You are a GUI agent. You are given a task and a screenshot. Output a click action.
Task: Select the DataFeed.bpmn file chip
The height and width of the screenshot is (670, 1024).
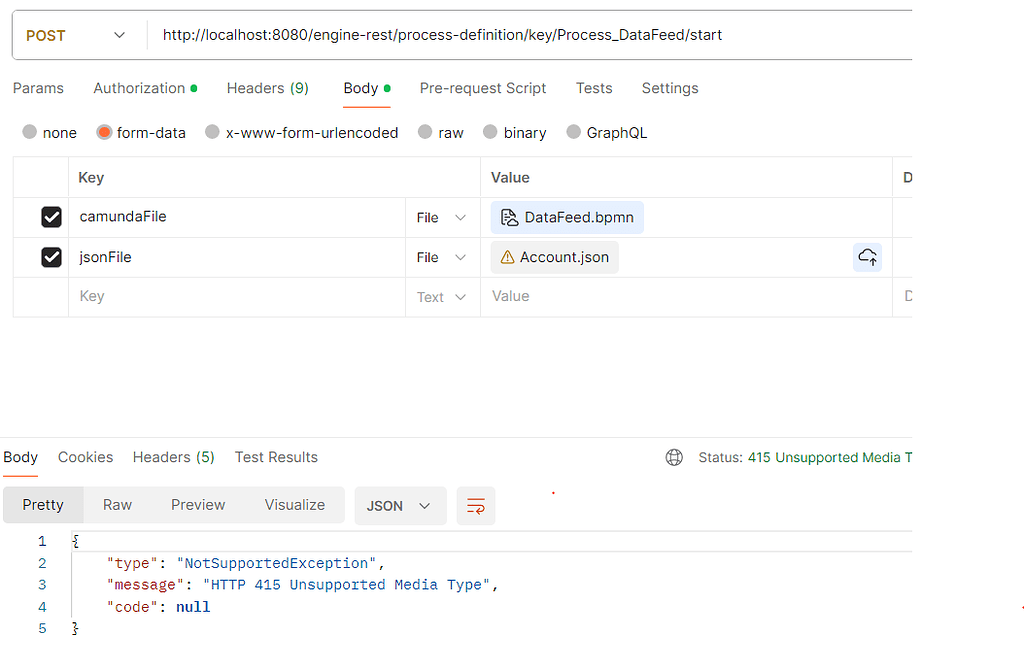[x=567, y=216]
